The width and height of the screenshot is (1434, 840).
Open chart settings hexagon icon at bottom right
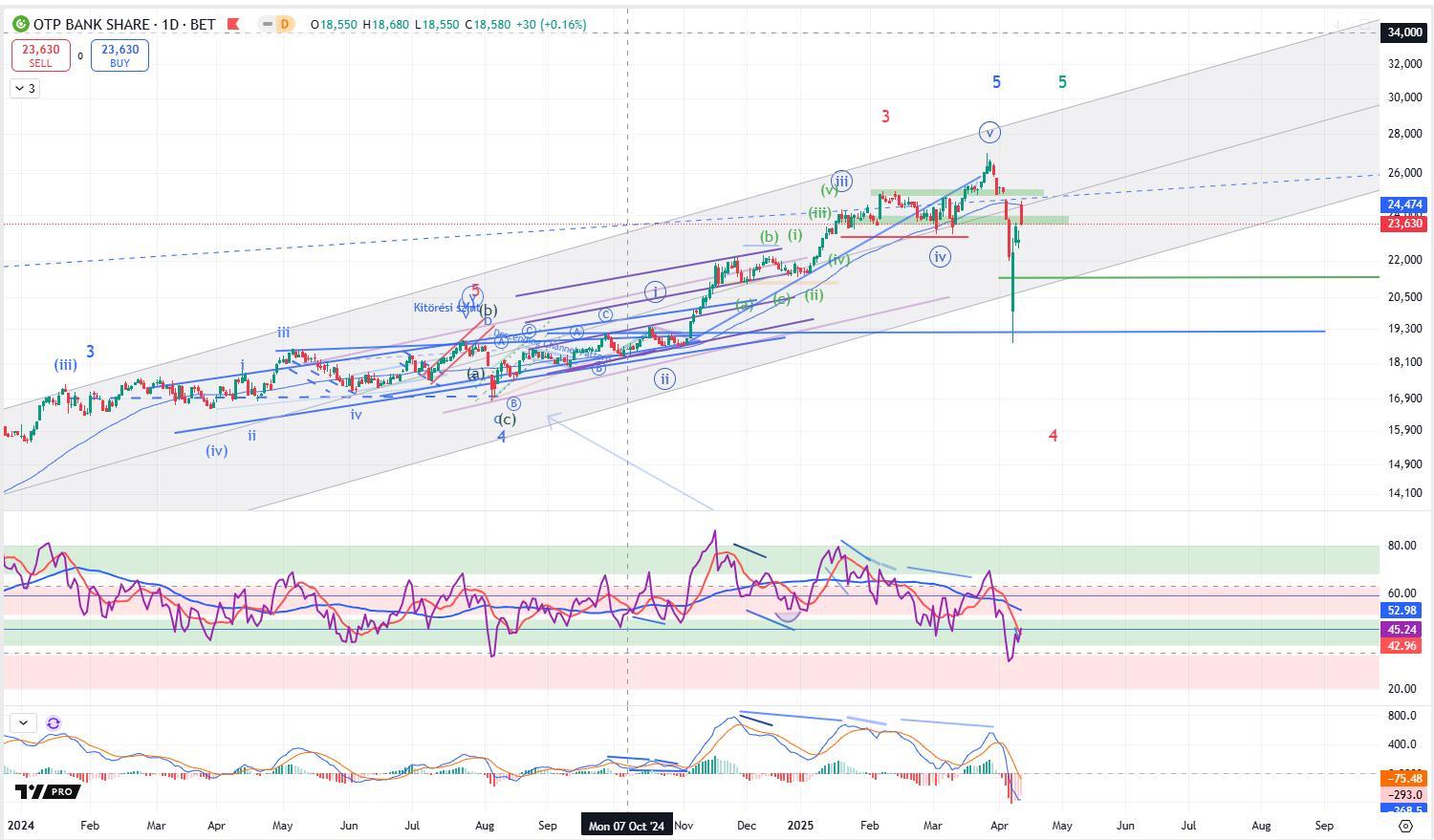click(x=1405, y=826)
